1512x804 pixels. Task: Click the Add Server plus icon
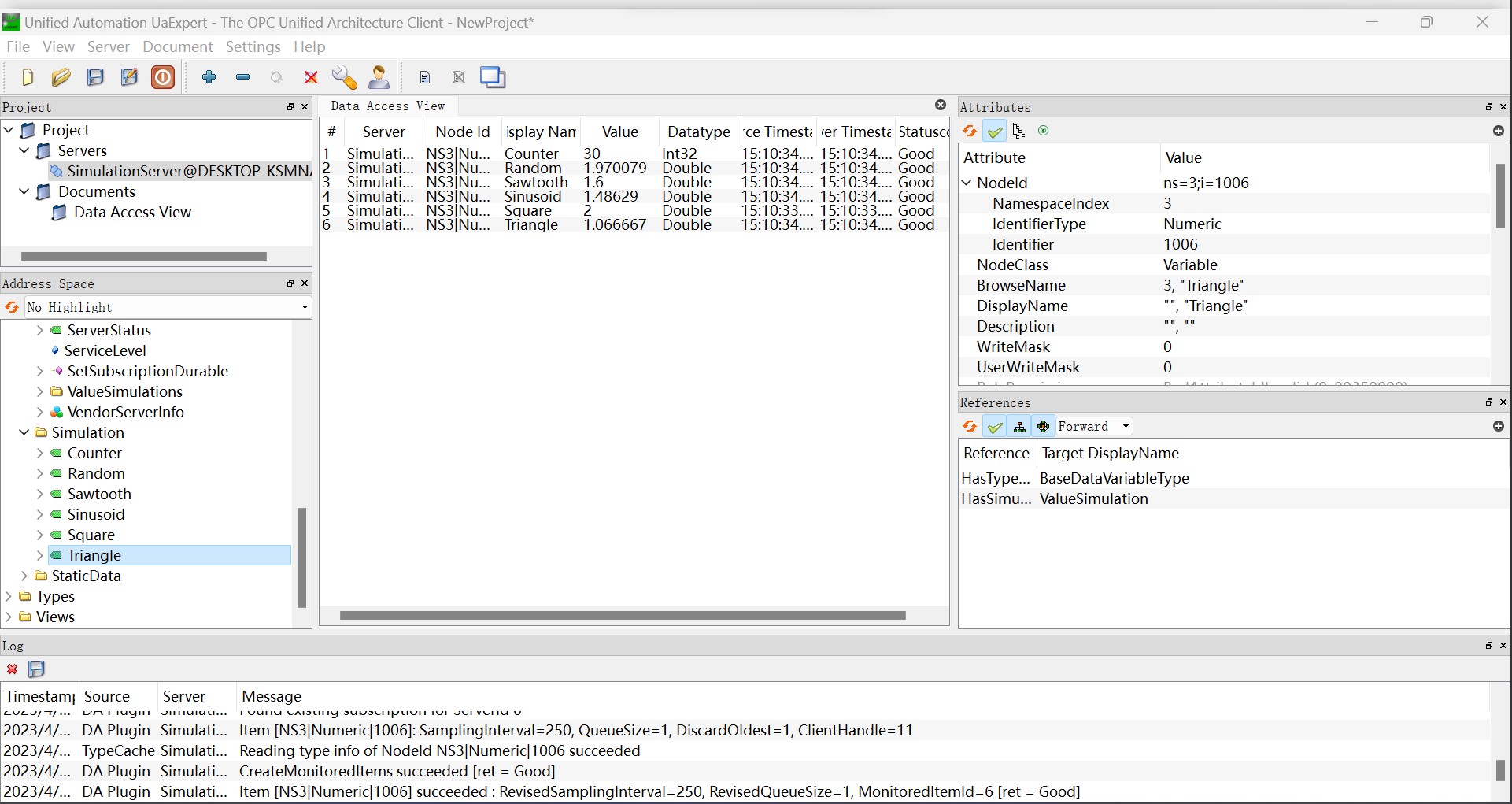[x=209, y=76]
